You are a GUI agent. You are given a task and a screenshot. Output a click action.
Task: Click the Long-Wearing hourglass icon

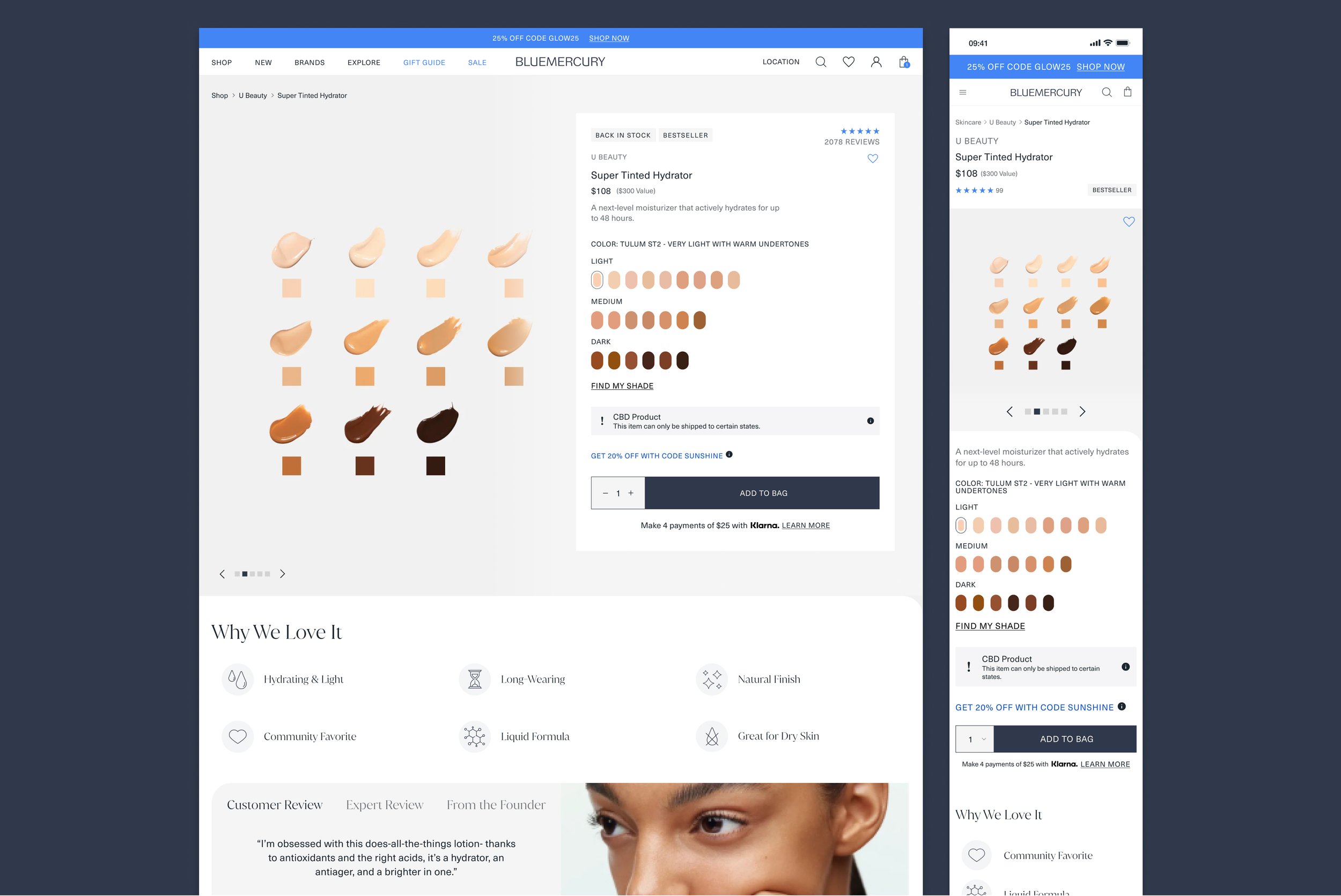[474, 679]
